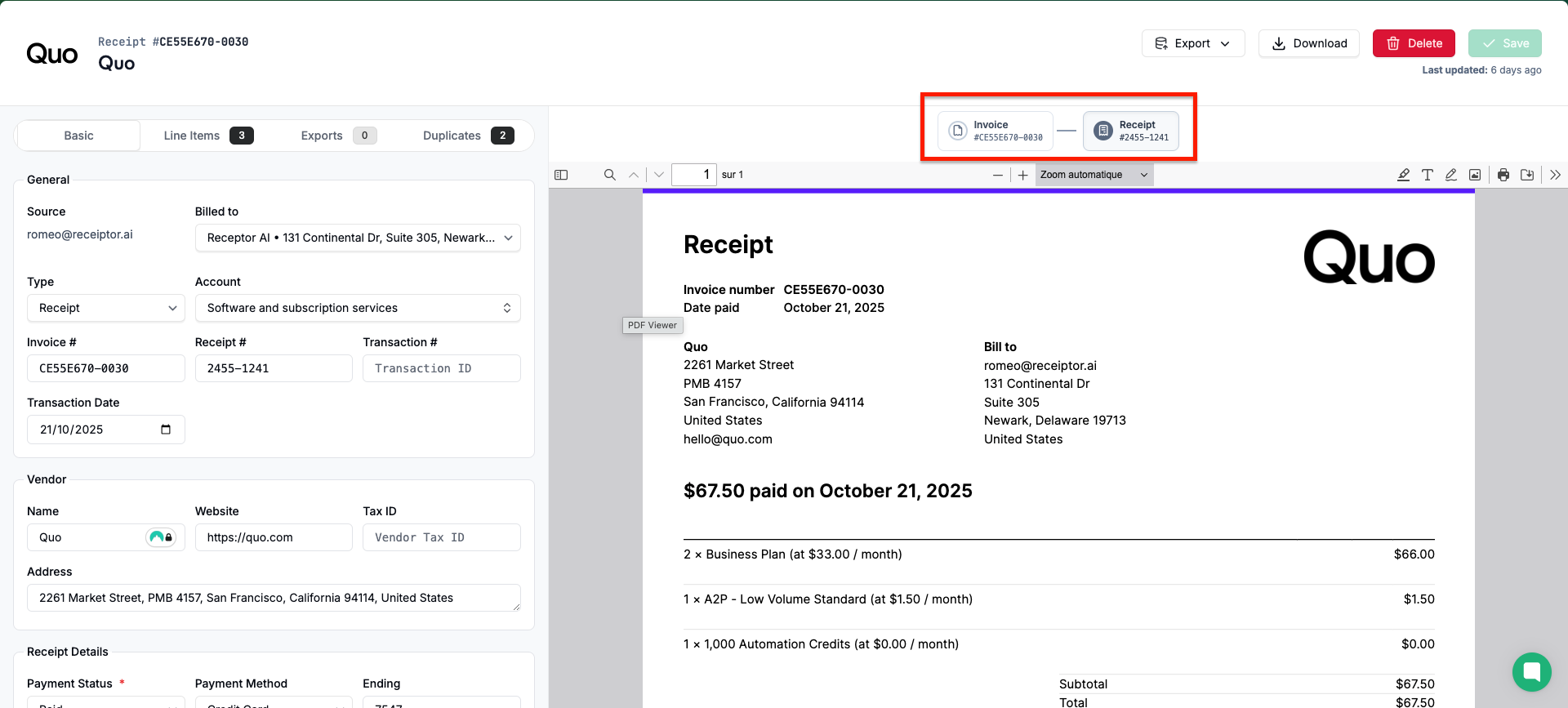Viewport: 1568px width, 708px height.
Task: Open the Account selector combo box
Action: 358,308
